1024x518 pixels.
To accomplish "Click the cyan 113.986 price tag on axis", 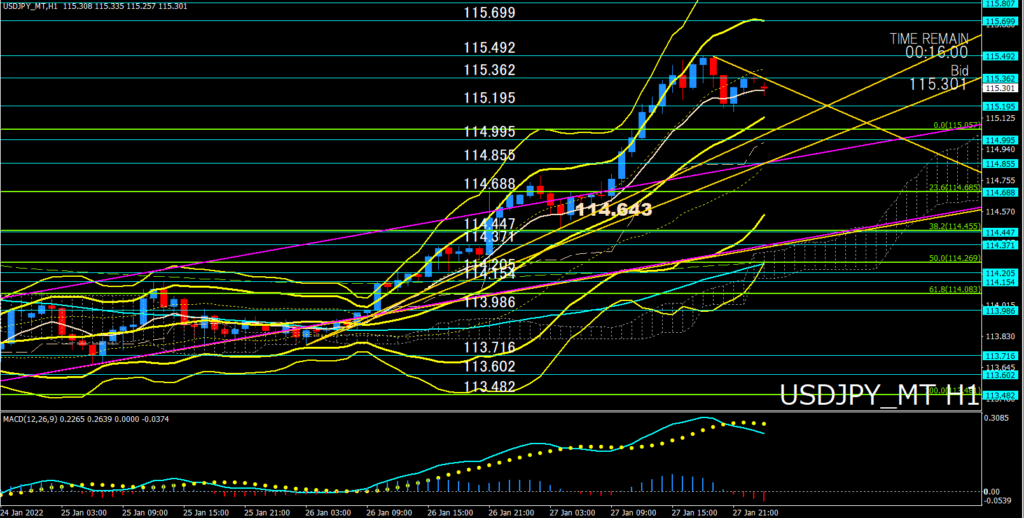I will point(1000,311).
